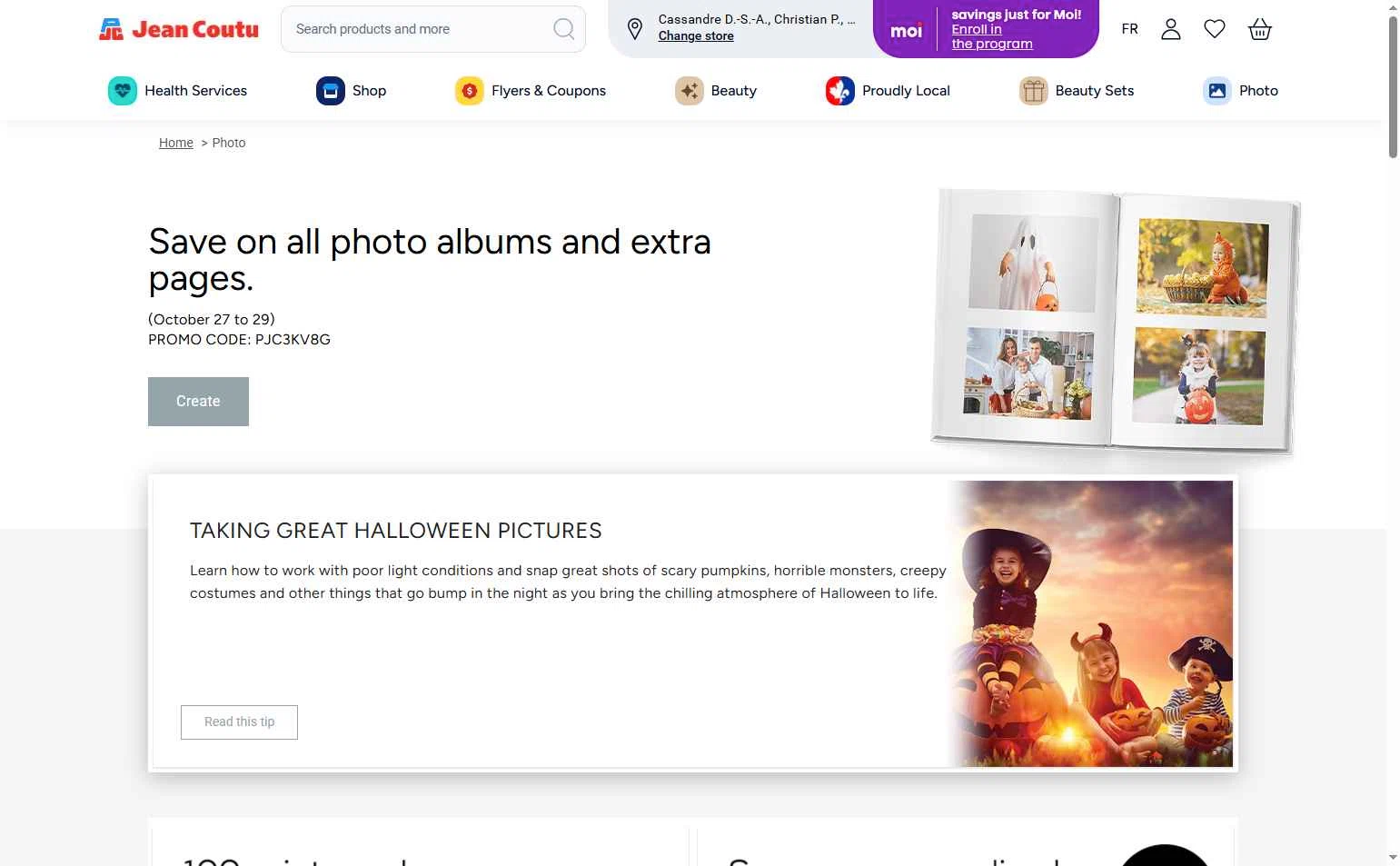Click the scrollbar down arrow
The image size is (1400, 866).
1393,857
